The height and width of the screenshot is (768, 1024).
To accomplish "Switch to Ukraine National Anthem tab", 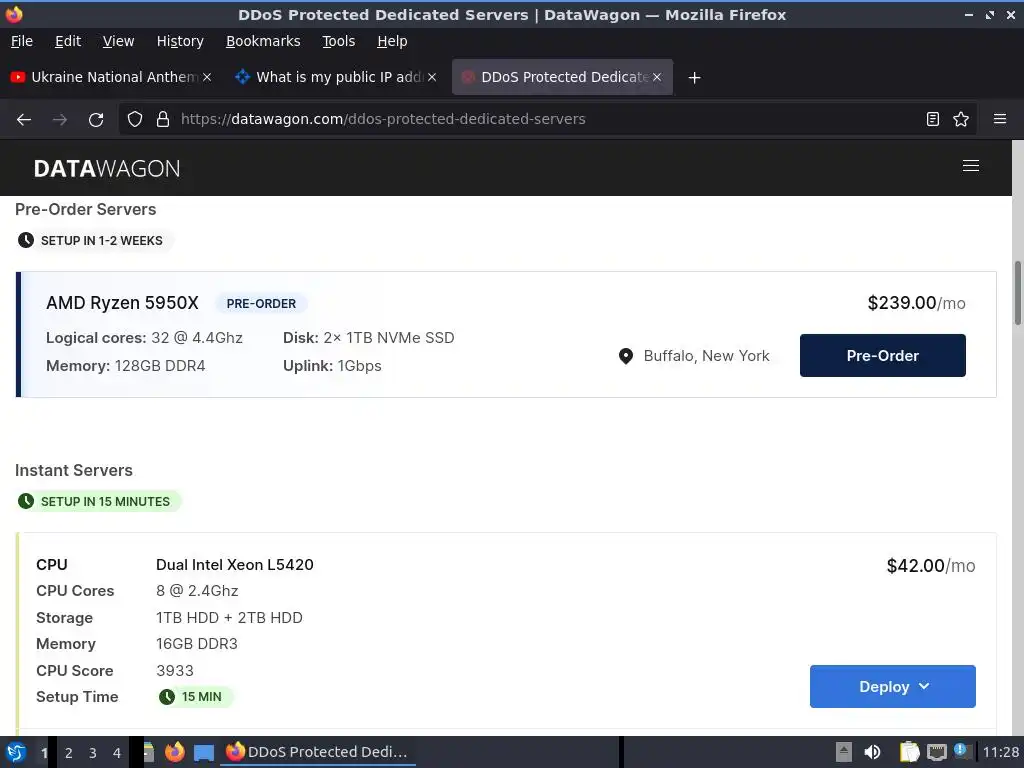I will [111, 77].
